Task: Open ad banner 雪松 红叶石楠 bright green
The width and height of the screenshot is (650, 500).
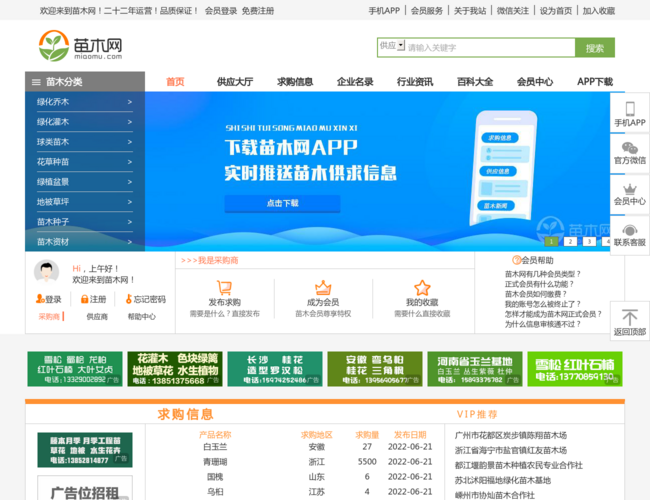Action: (575, 369)
